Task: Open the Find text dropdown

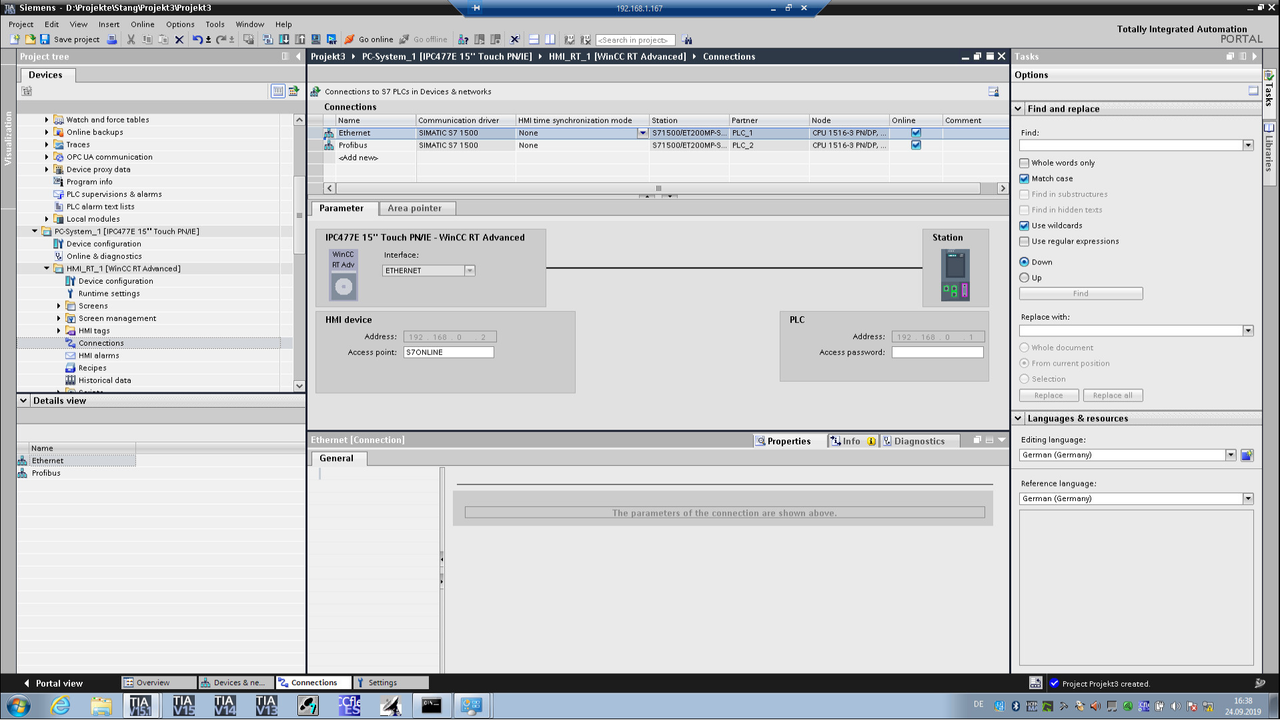Action: coord(1248,145)
